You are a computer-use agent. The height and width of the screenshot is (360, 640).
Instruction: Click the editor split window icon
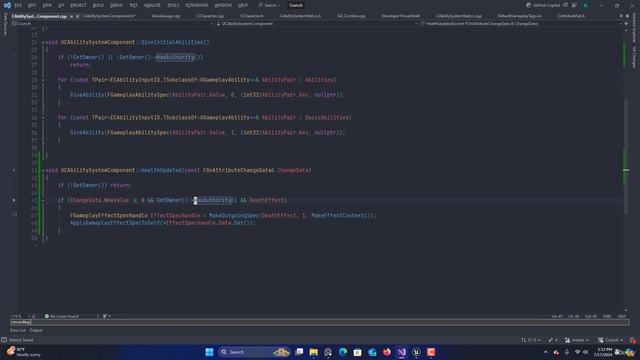pos(626,24)
